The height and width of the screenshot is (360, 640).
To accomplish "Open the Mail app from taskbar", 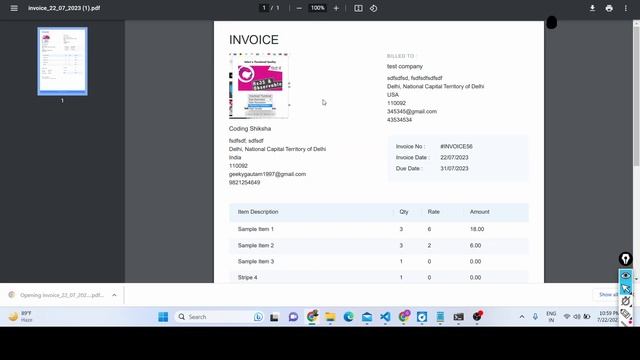I will tap(367, 317).
